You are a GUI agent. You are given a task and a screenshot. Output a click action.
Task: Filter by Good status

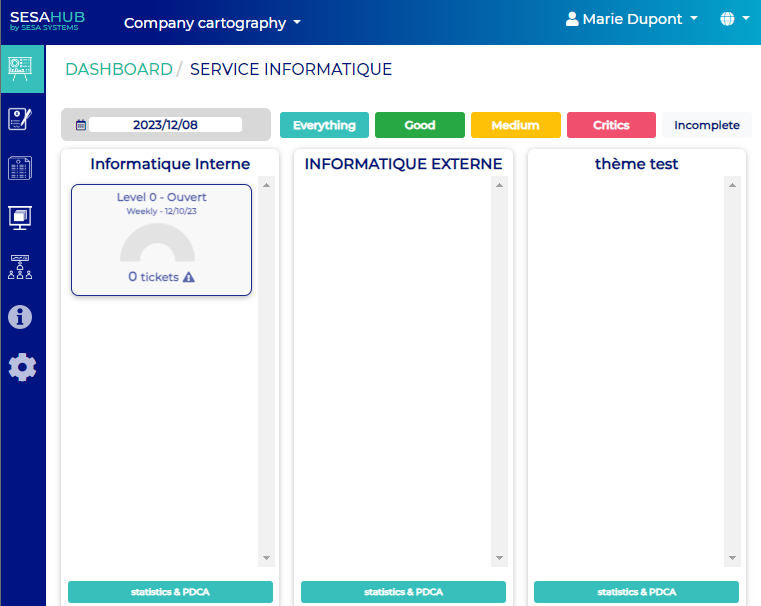pos(420,125)
